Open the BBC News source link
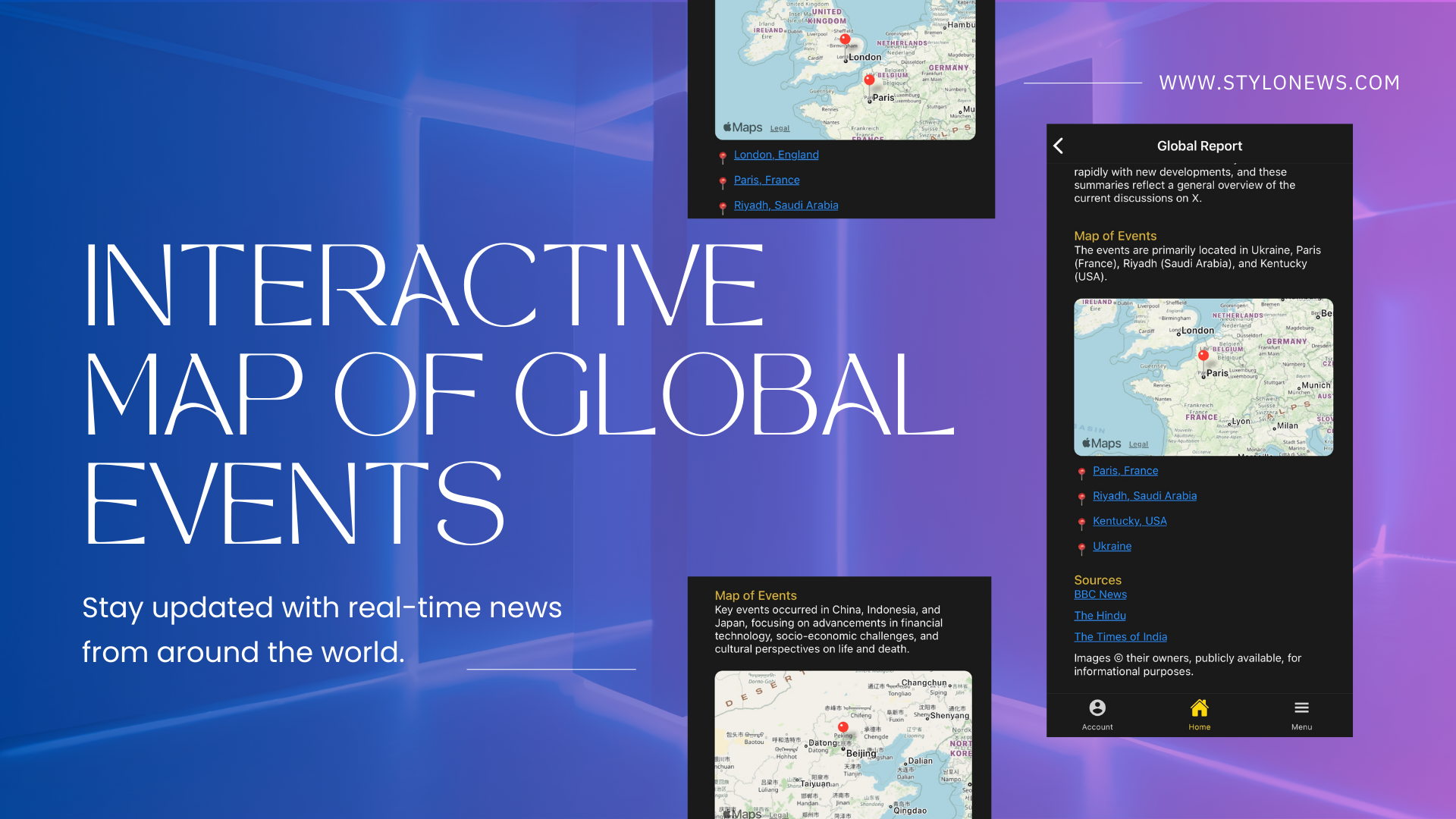The image size is (1456, 819). point(1100,595)
